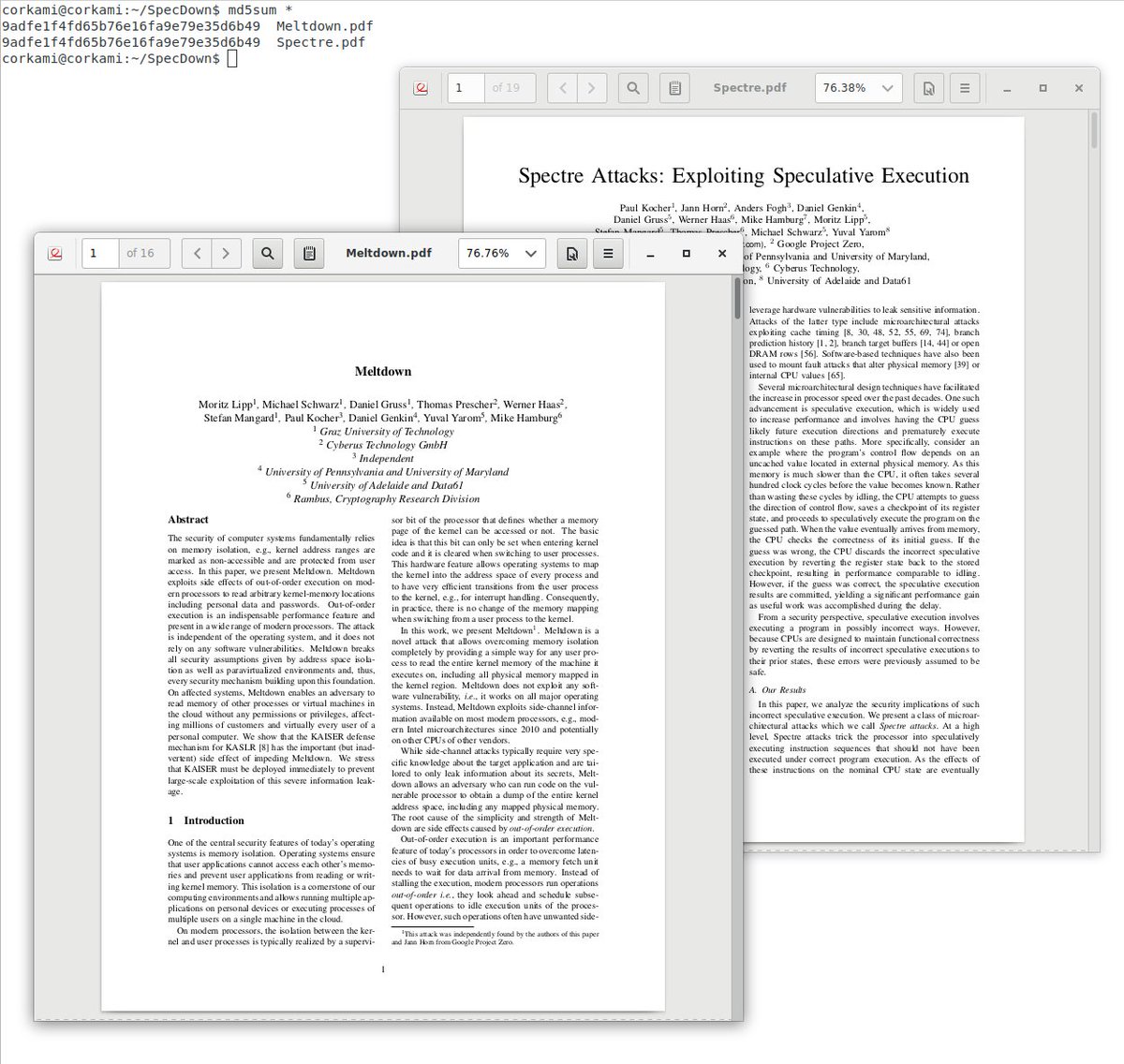Open hamburger menu in Spectre window
The height and width of the screenshot is (1064, 1124).
point(965,88)
